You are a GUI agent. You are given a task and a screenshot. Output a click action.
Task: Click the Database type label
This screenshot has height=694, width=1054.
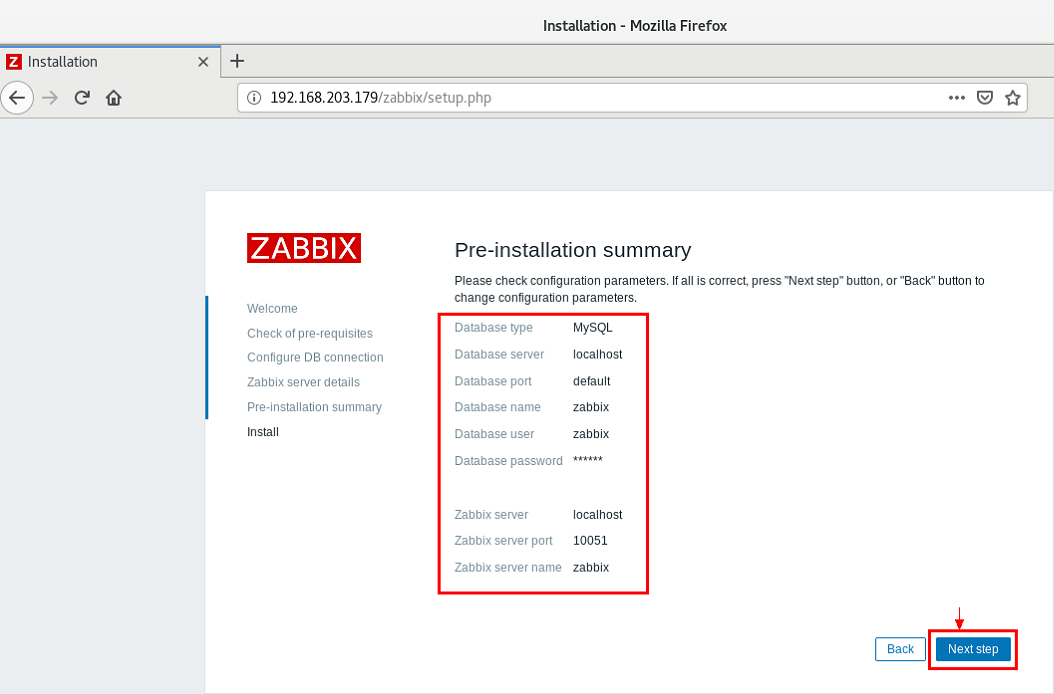click(493, 327)
